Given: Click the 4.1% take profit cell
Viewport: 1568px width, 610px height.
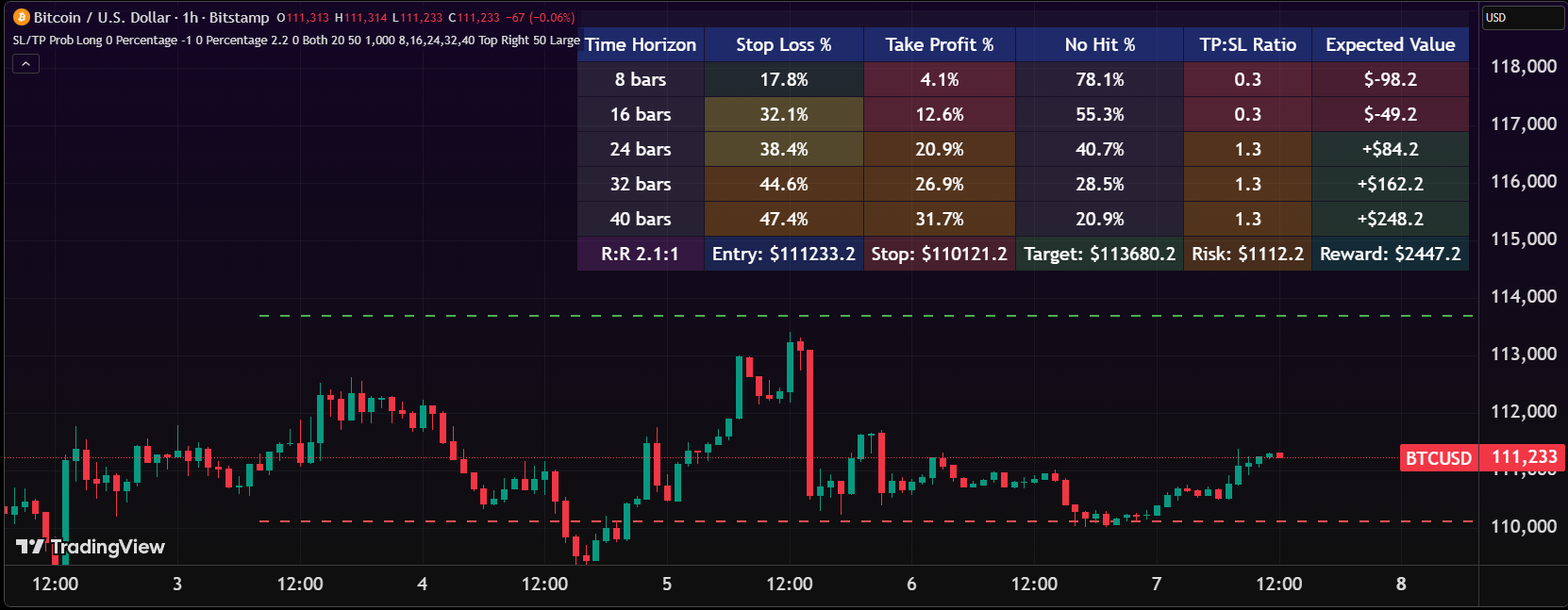Looking at the screenshot, I should pyautogui.click(x=940, y=79).
